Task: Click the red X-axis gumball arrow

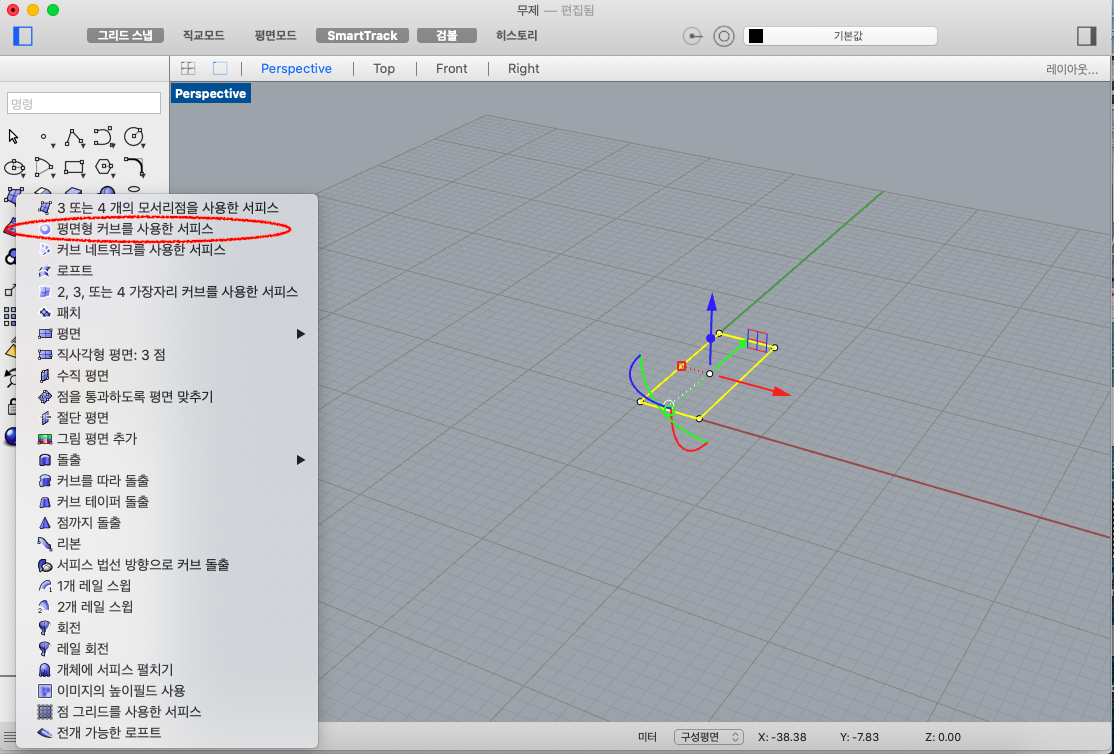Action: [781, 391]
